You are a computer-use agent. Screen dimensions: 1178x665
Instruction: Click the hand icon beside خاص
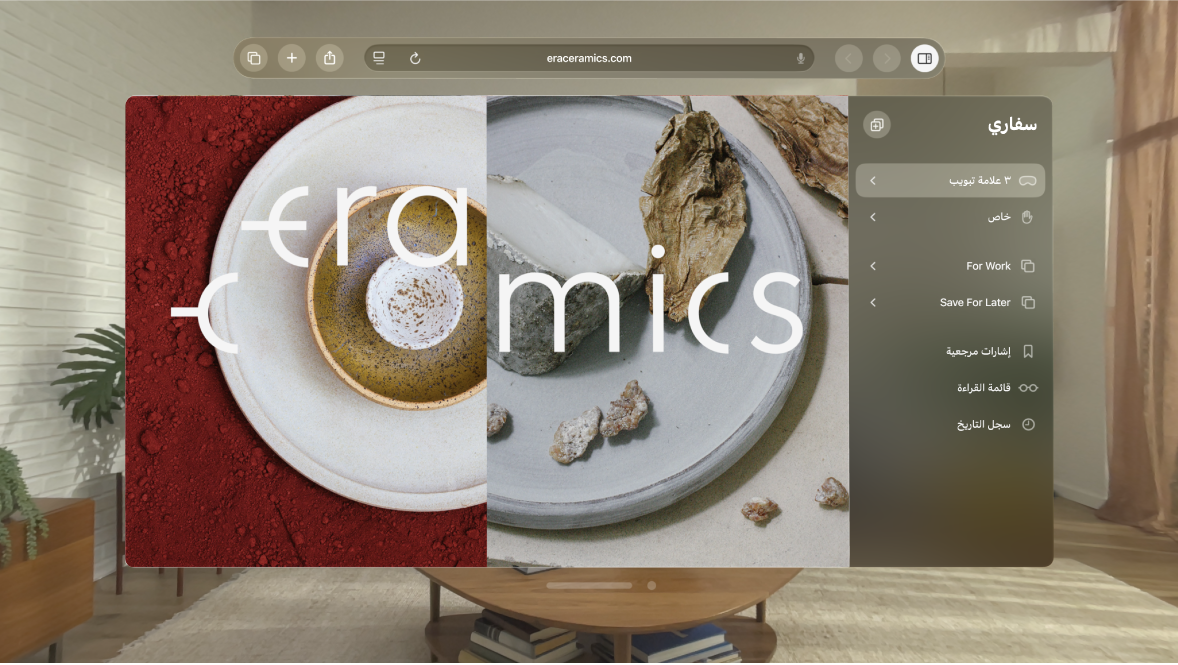(1028, 217)
